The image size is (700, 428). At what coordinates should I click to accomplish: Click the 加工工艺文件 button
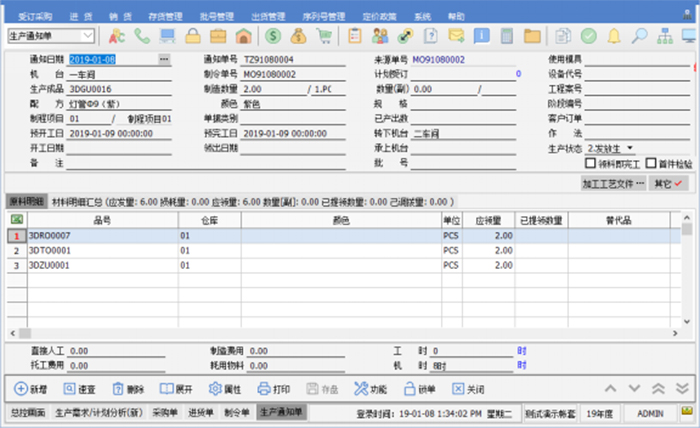tap(613, 184)
